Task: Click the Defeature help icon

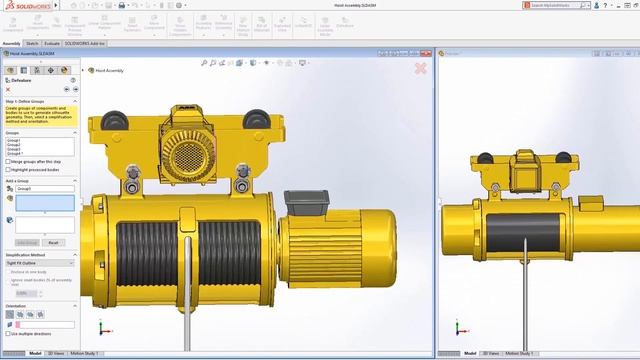Action: click(73, 80)
